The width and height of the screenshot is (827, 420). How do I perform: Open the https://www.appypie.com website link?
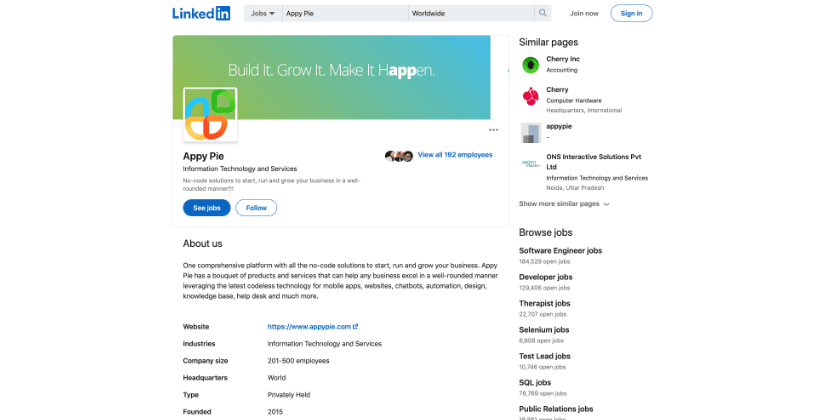pyautogui.click(x=313, y=327)
